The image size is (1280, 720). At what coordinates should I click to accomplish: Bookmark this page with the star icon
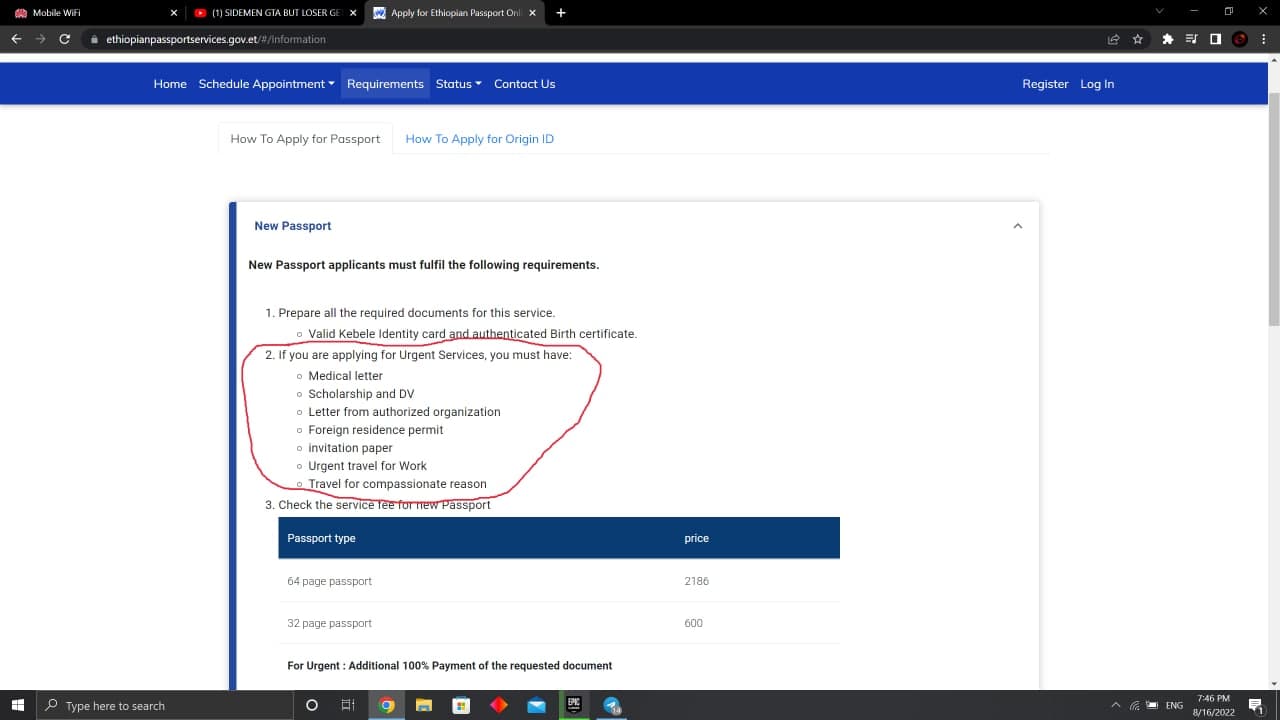click(x=1138, y=39)
